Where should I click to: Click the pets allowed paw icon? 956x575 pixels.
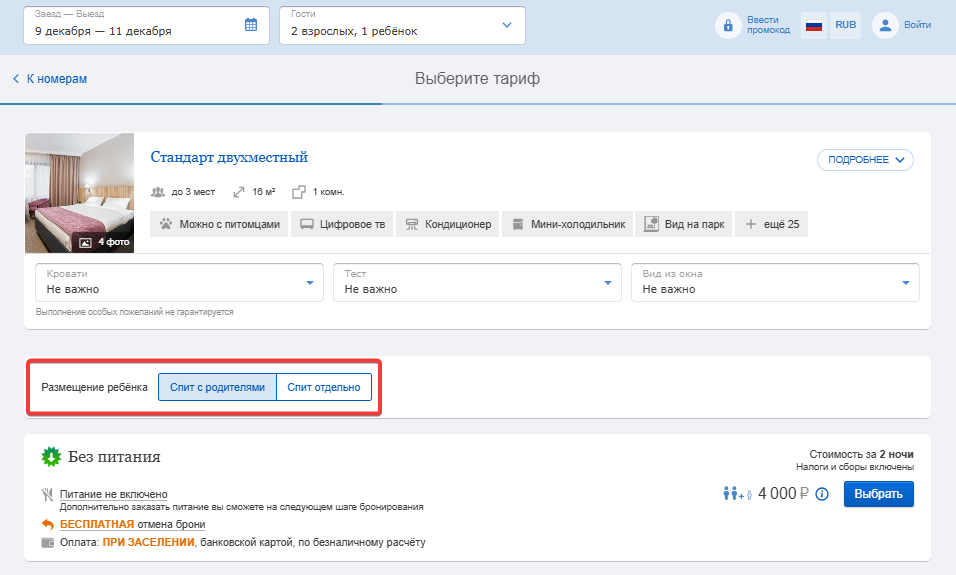coord(165,224)
